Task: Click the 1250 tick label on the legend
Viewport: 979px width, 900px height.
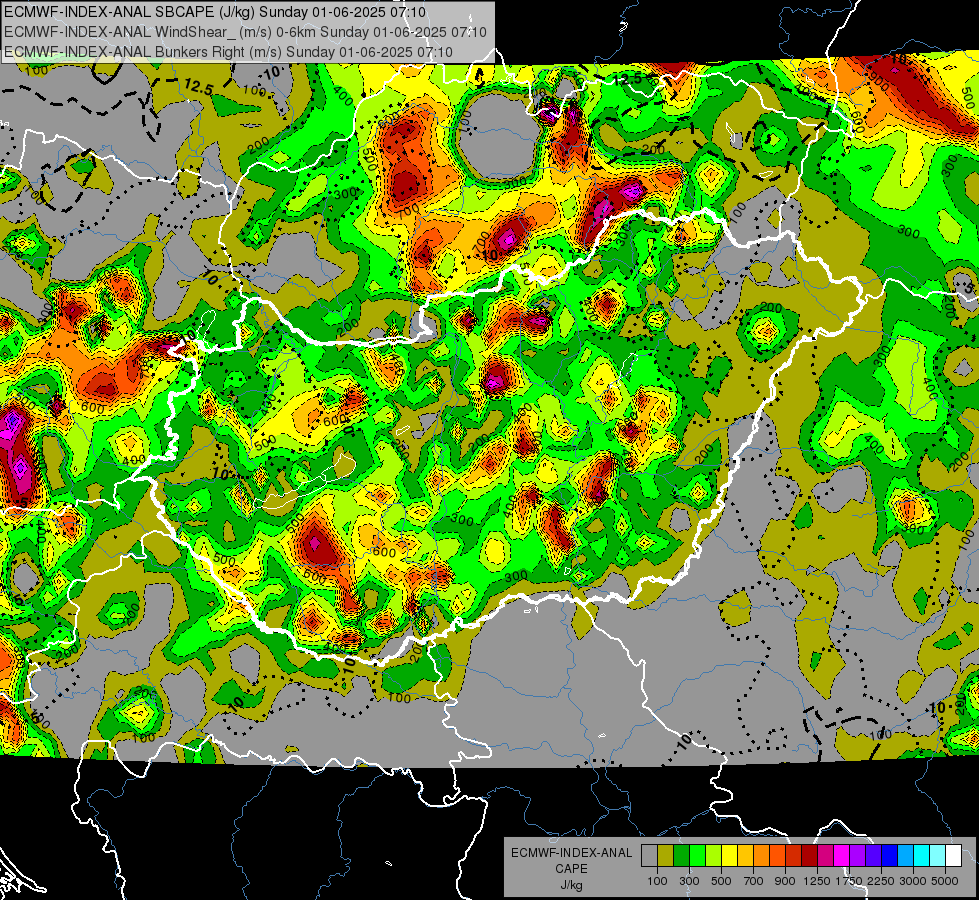Action: [817, 881]
